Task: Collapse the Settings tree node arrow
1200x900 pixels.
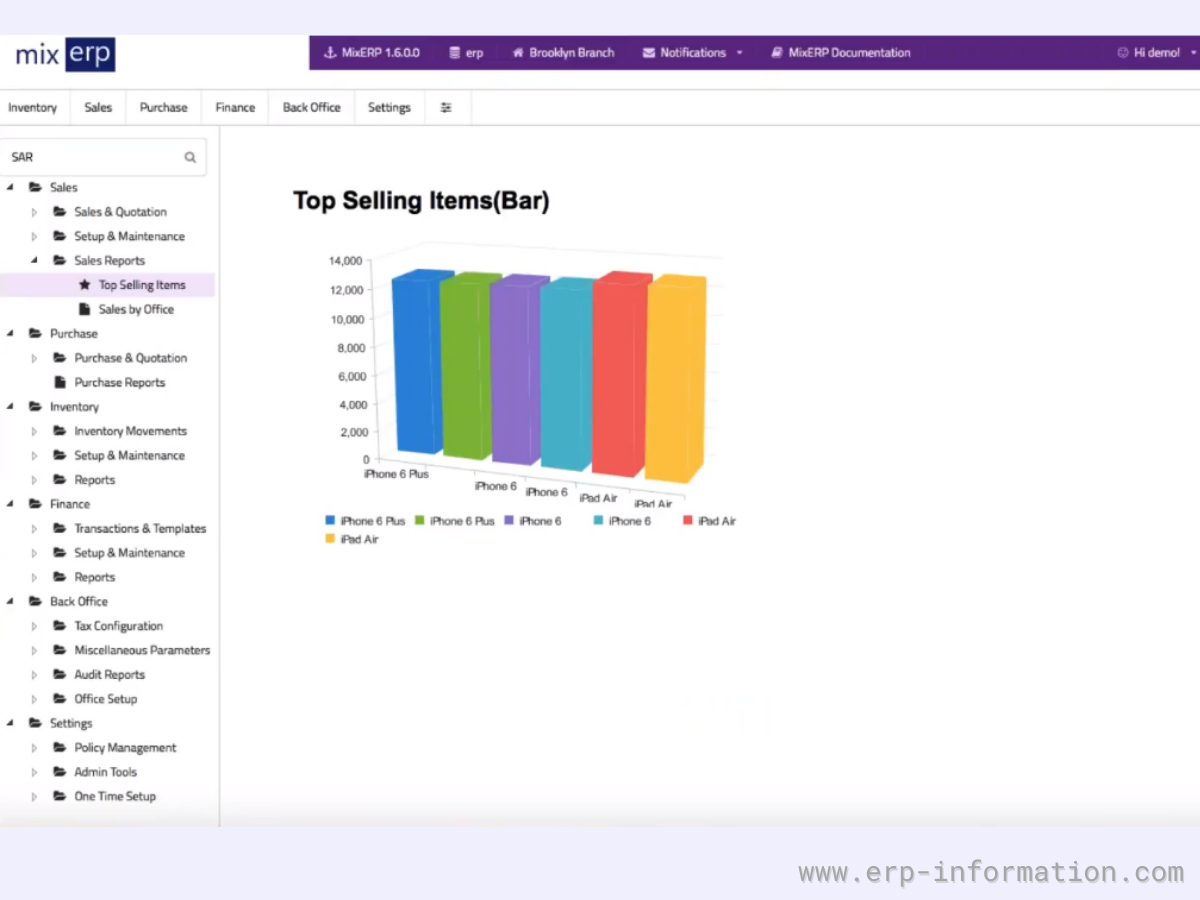Action: pos(10,723)
